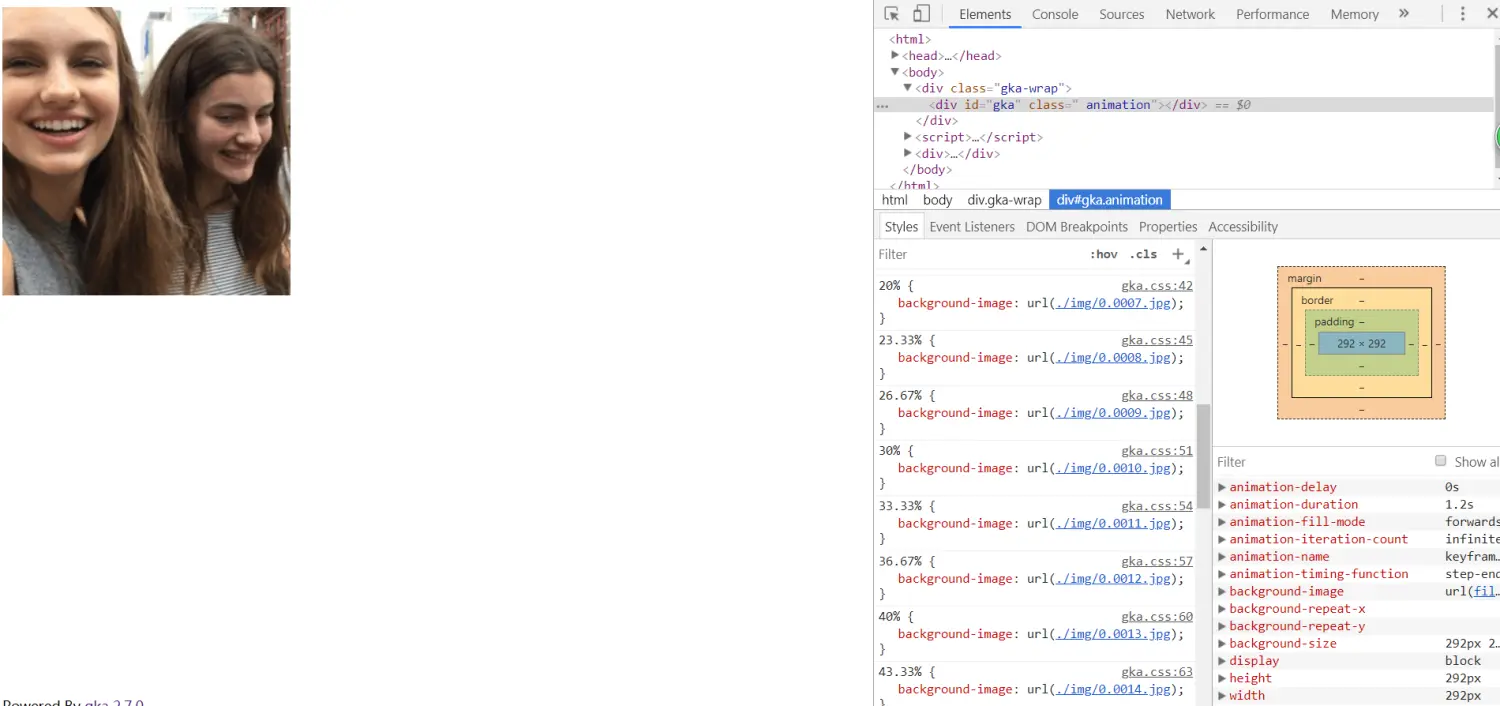
Task: Click the ellipsis beside selected gka div
Action: click(x=882, y=105)
